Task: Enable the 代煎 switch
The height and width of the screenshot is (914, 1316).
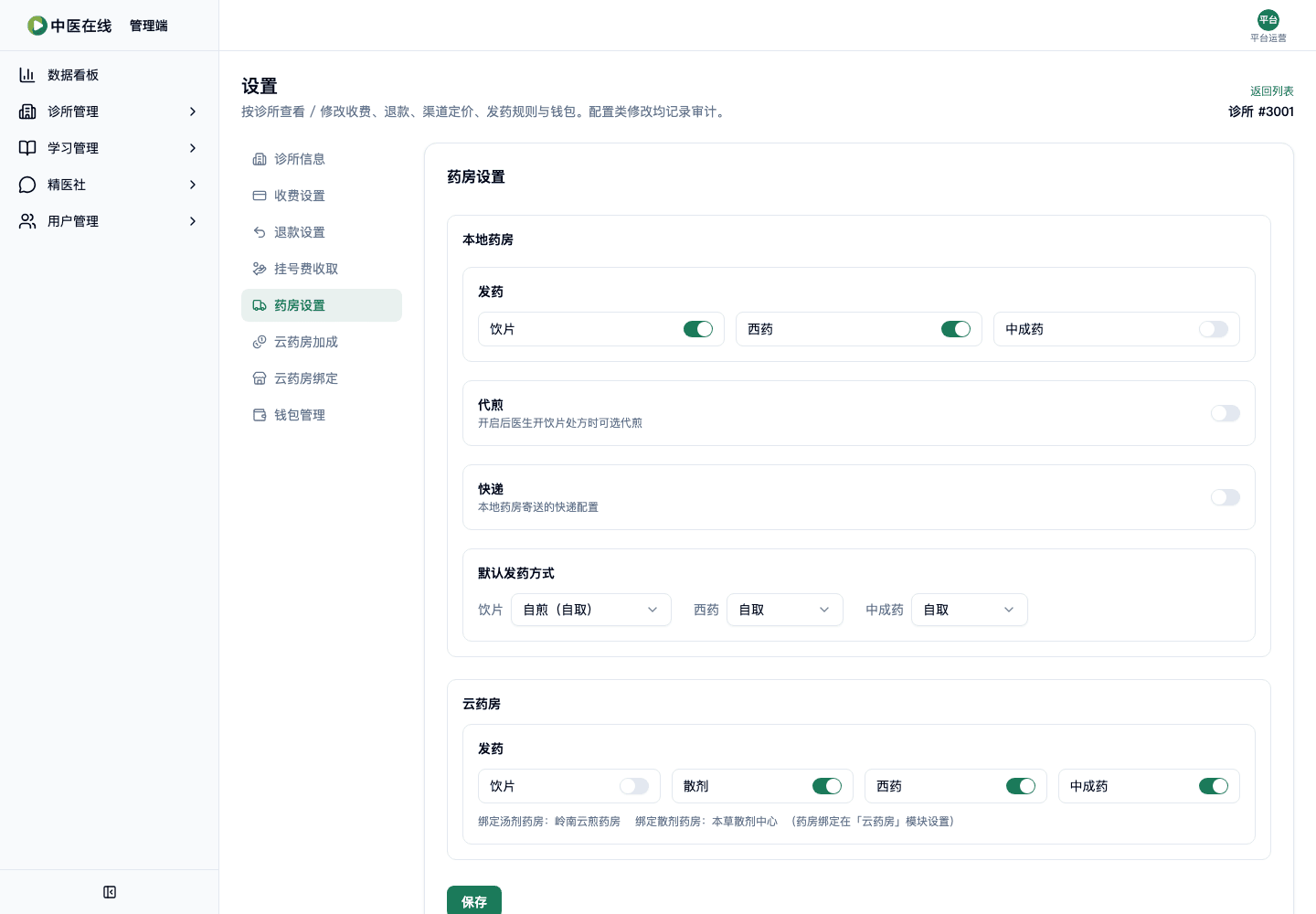Action: pyautogui.click(x=1226, y=413)
